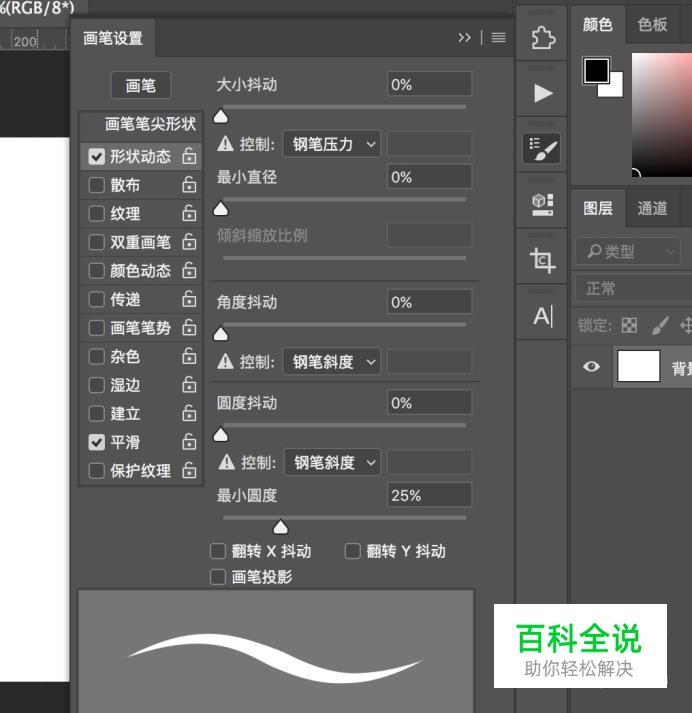Toggle lock icon for 杂色

tap(189, 356)
